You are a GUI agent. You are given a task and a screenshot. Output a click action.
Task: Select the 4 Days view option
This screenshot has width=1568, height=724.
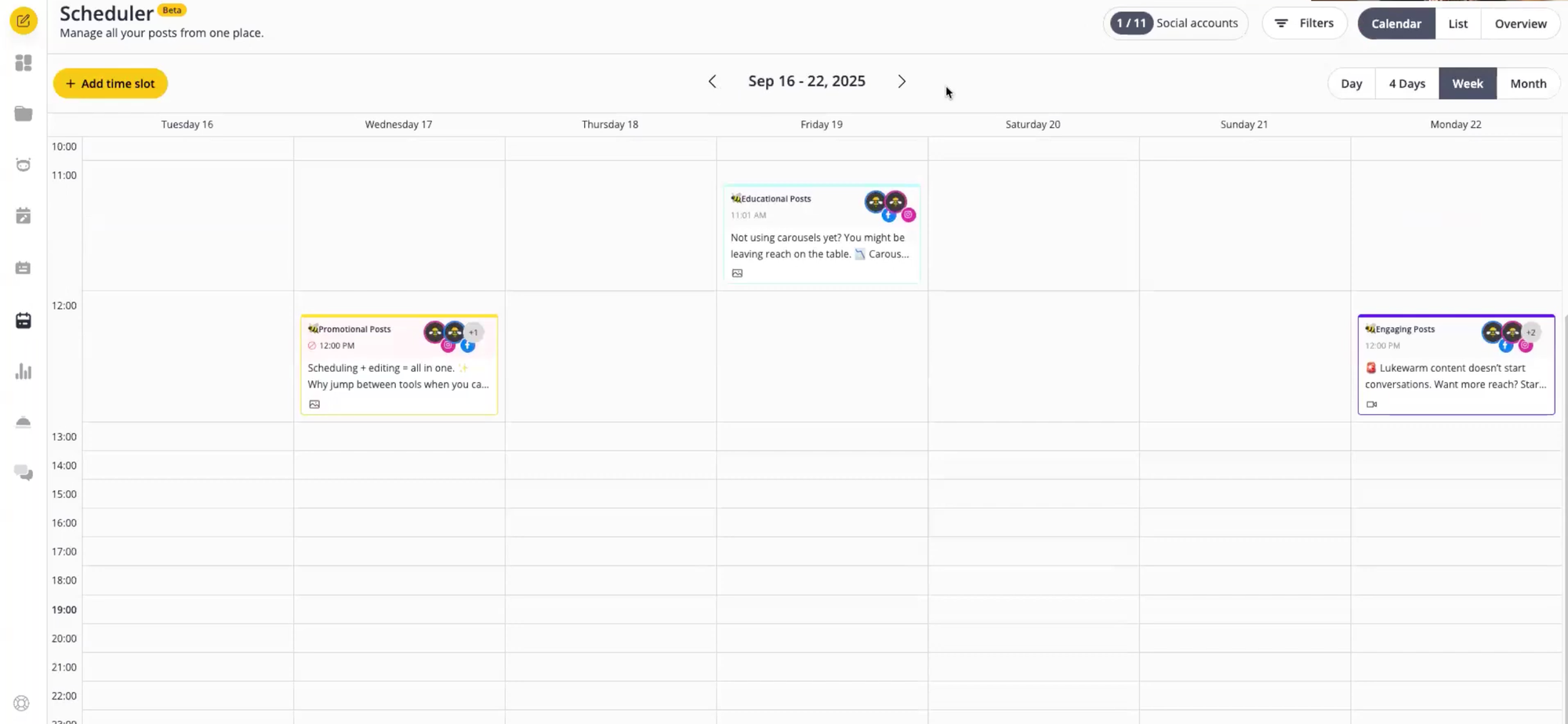tap(1406, 84)
